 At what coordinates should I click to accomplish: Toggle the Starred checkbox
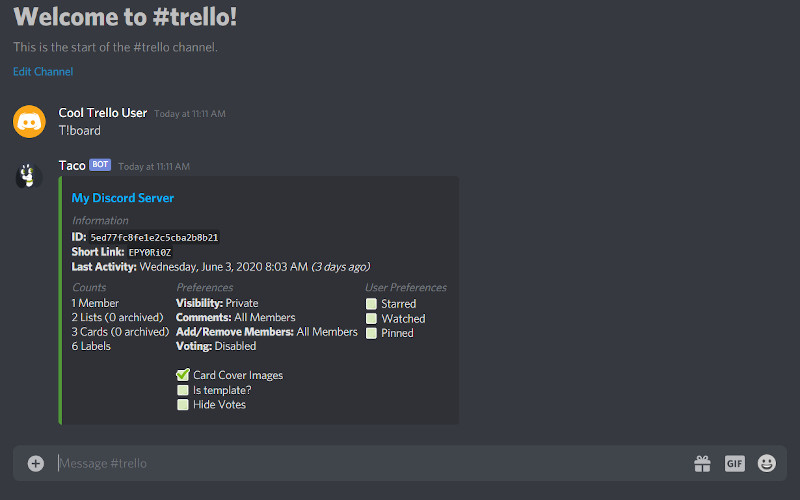click(371, 304)
